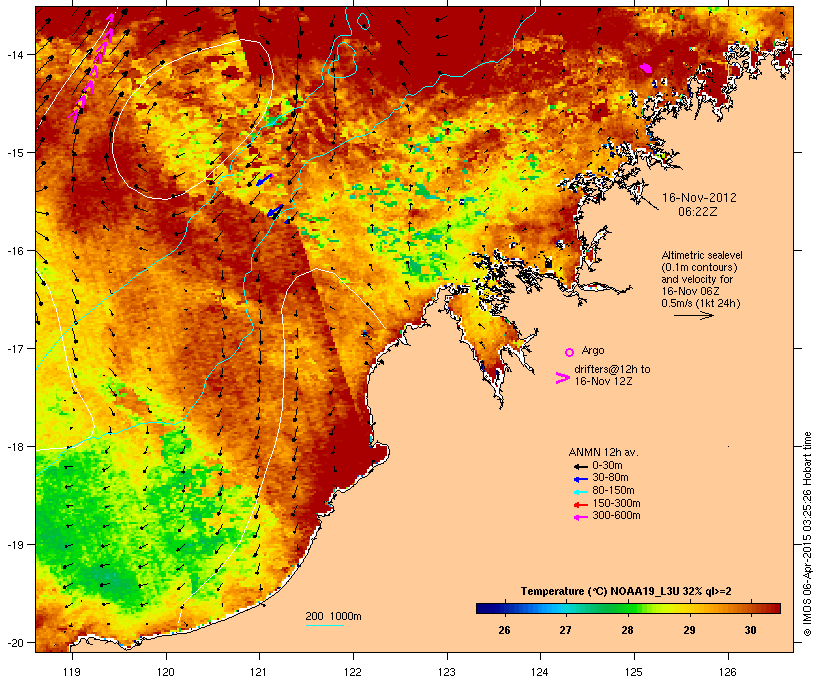820x680 pixels.
Task: Click the 126 longitude axis label
Action: point(727,672)
